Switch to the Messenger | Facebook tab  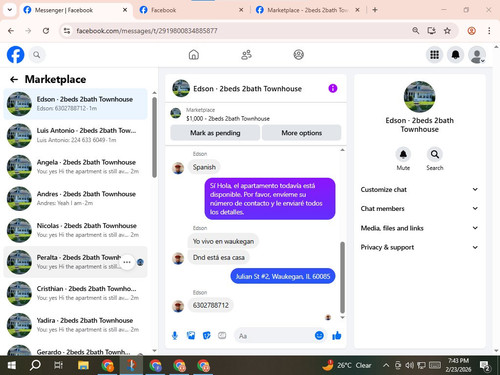[x=75, y=10]
